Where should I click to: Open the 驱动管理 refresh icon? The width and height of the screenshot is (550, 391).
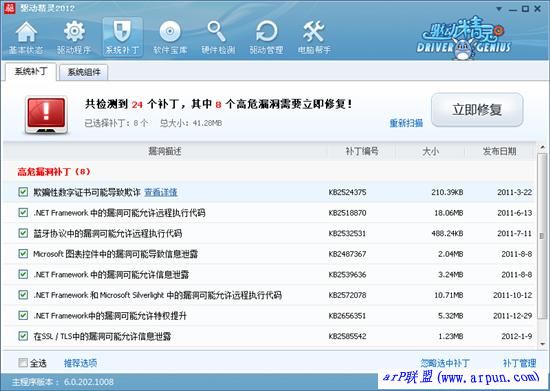pos(266,38)
